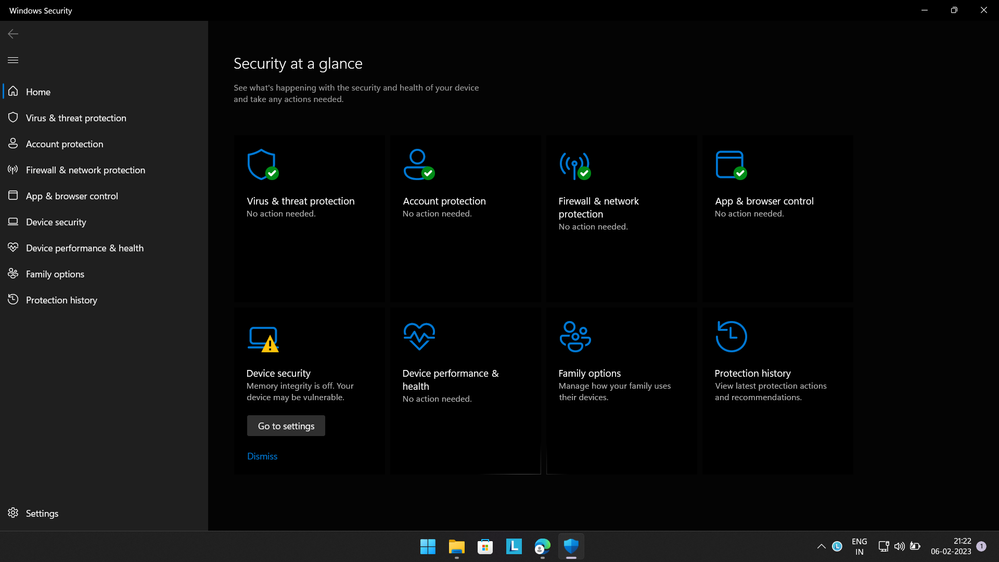
Task: Open Microsoft Store from taskbar
Action: point(485,547)
